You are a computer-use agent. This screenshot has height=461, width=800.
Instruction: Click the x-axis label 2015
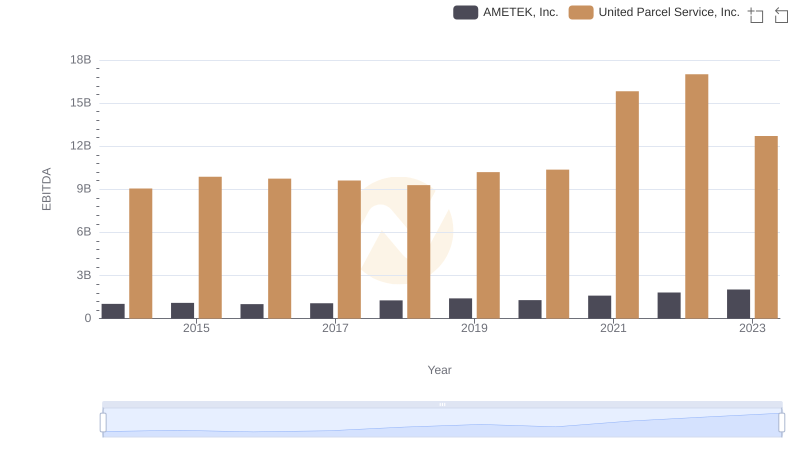pyautogui.click(x=196, y=328)
